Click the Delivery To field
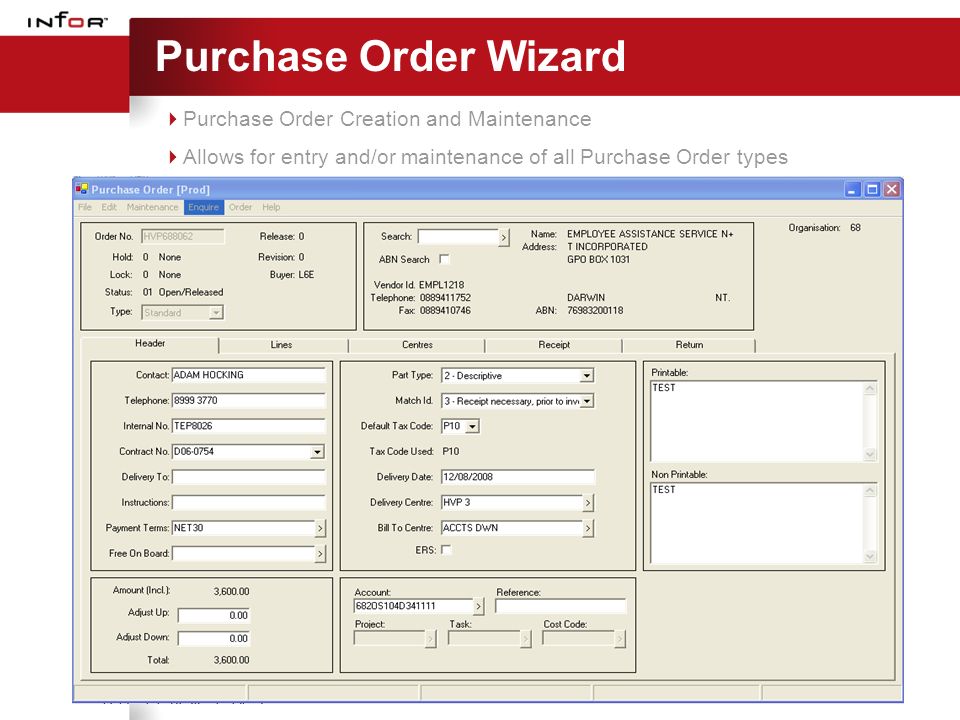The height and width of the screenshot is (720, 960). coord(249,477)
